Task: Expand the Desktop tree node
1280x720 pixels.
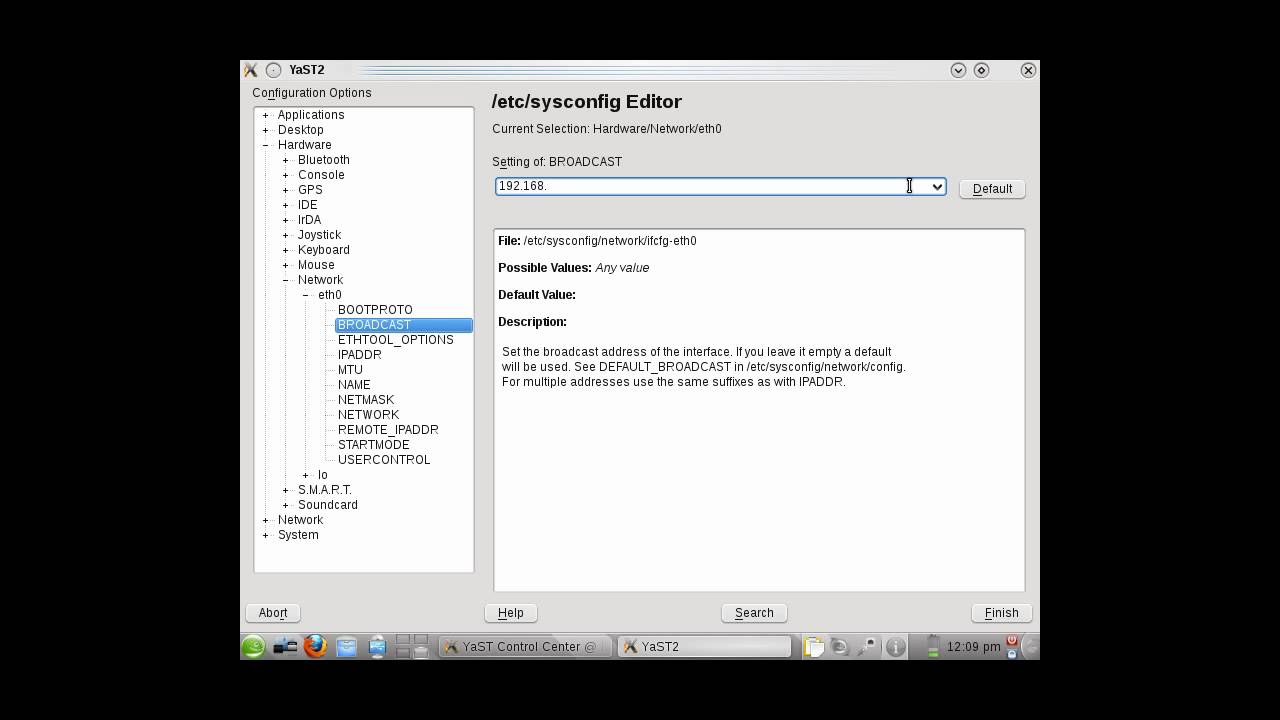Action: coord(266,130)
